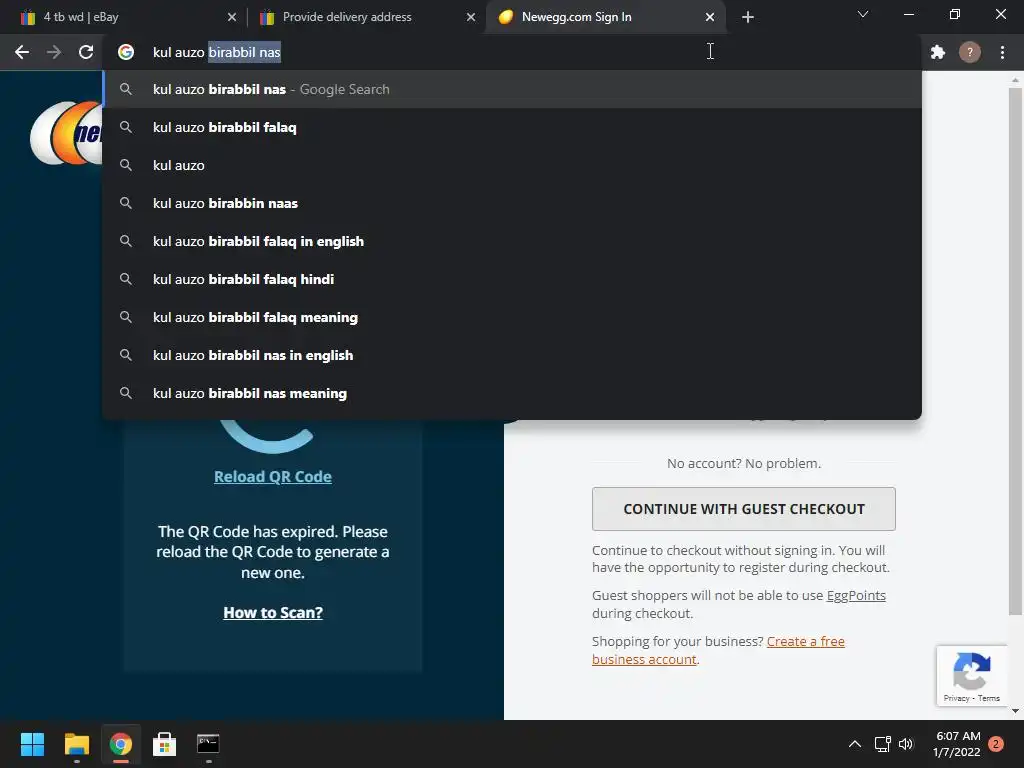The width and height of the screenshot is (1024, 768).
Task: Click the Reload QR Code link
Action: pyautogui.click(x=273, y=477)
